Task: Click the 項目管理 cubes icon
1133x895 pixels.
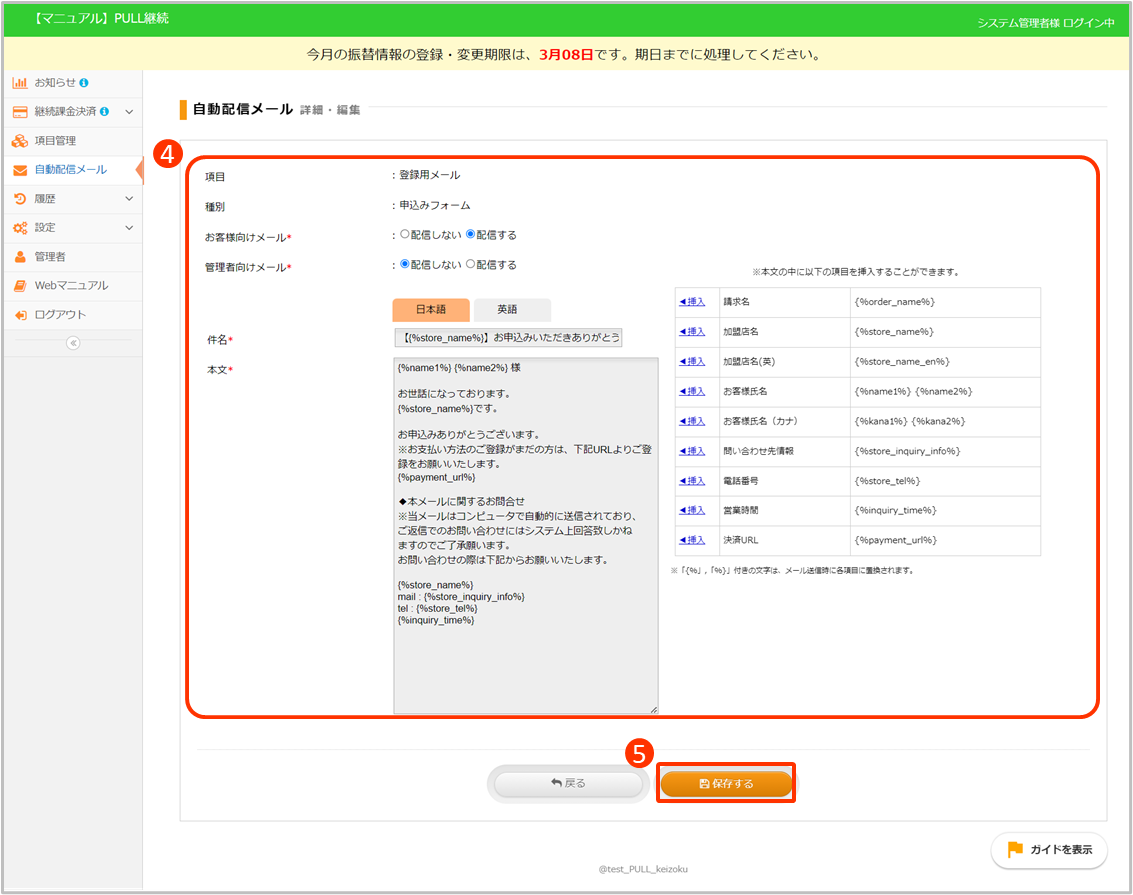Action: click(20, 141)
